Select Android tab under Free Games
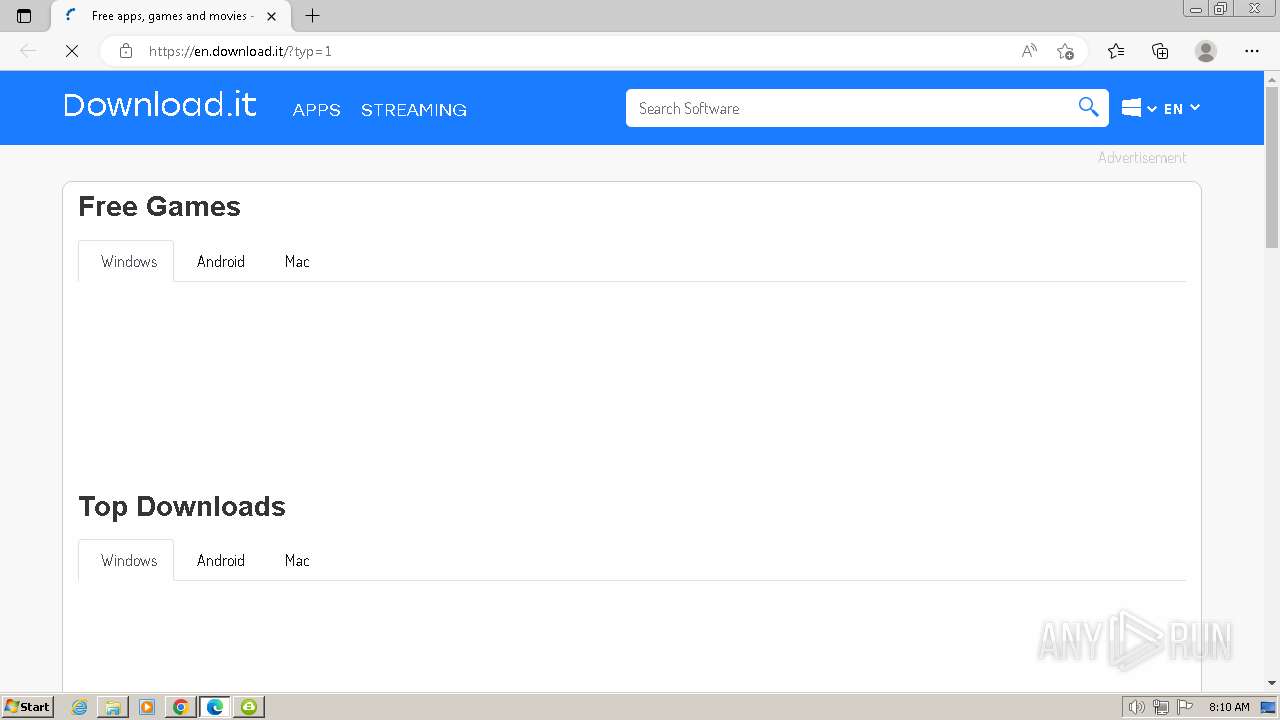Image resolution: width=1280 pixels, height=720 pixels. [x=221, y=261]
